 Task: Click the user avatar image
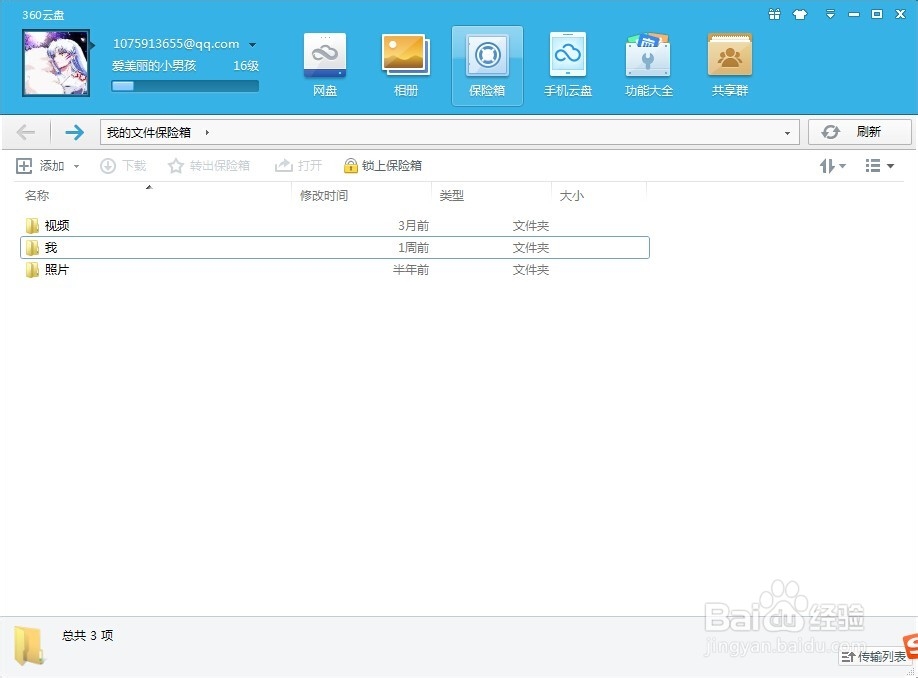[x=56, y=63]
